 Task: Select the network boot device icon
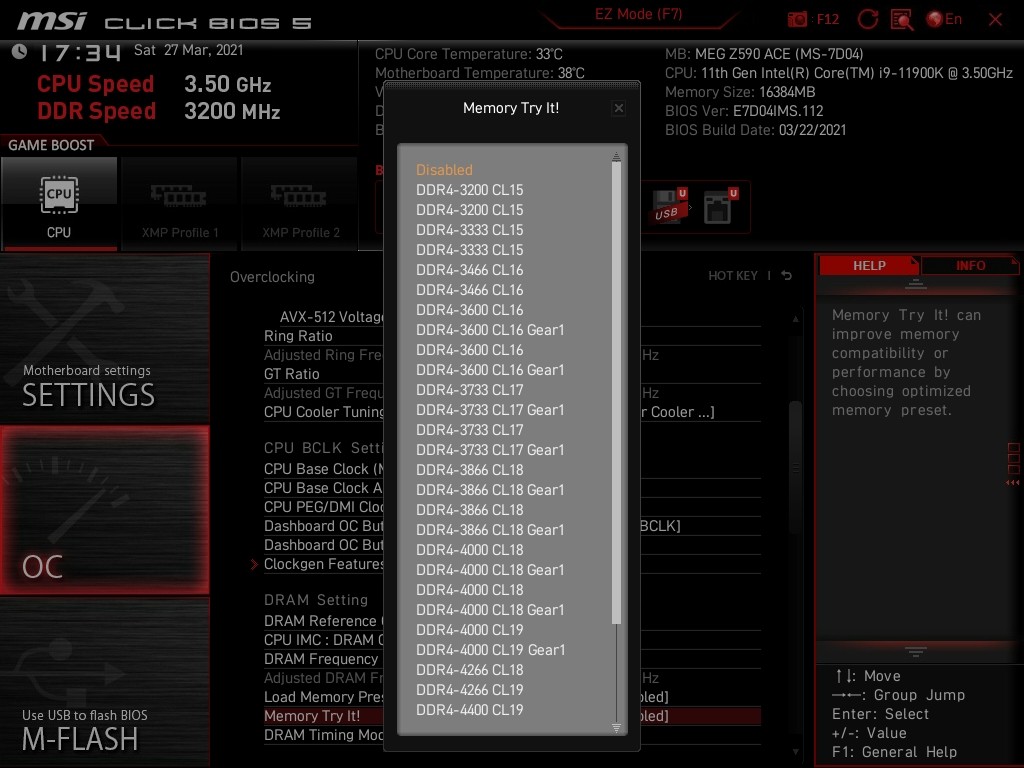pos(720,205)
